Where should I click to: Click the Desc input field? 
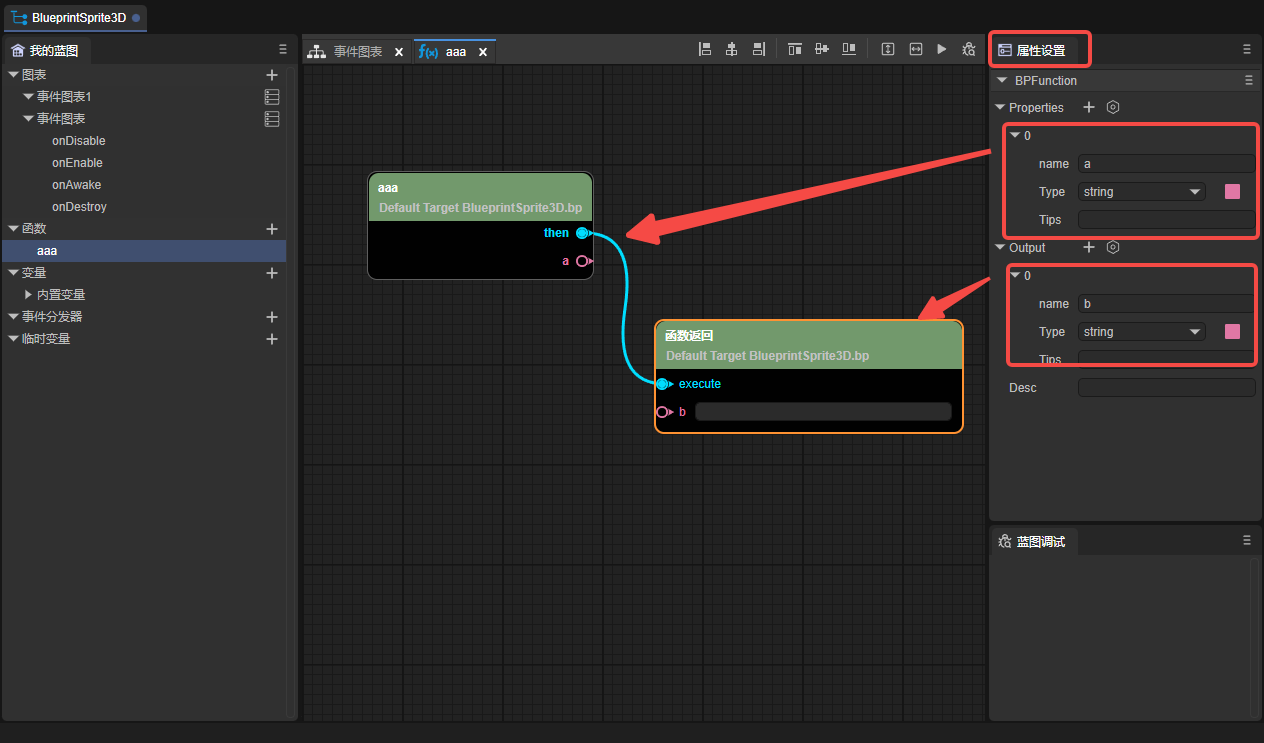point(1166,387)
